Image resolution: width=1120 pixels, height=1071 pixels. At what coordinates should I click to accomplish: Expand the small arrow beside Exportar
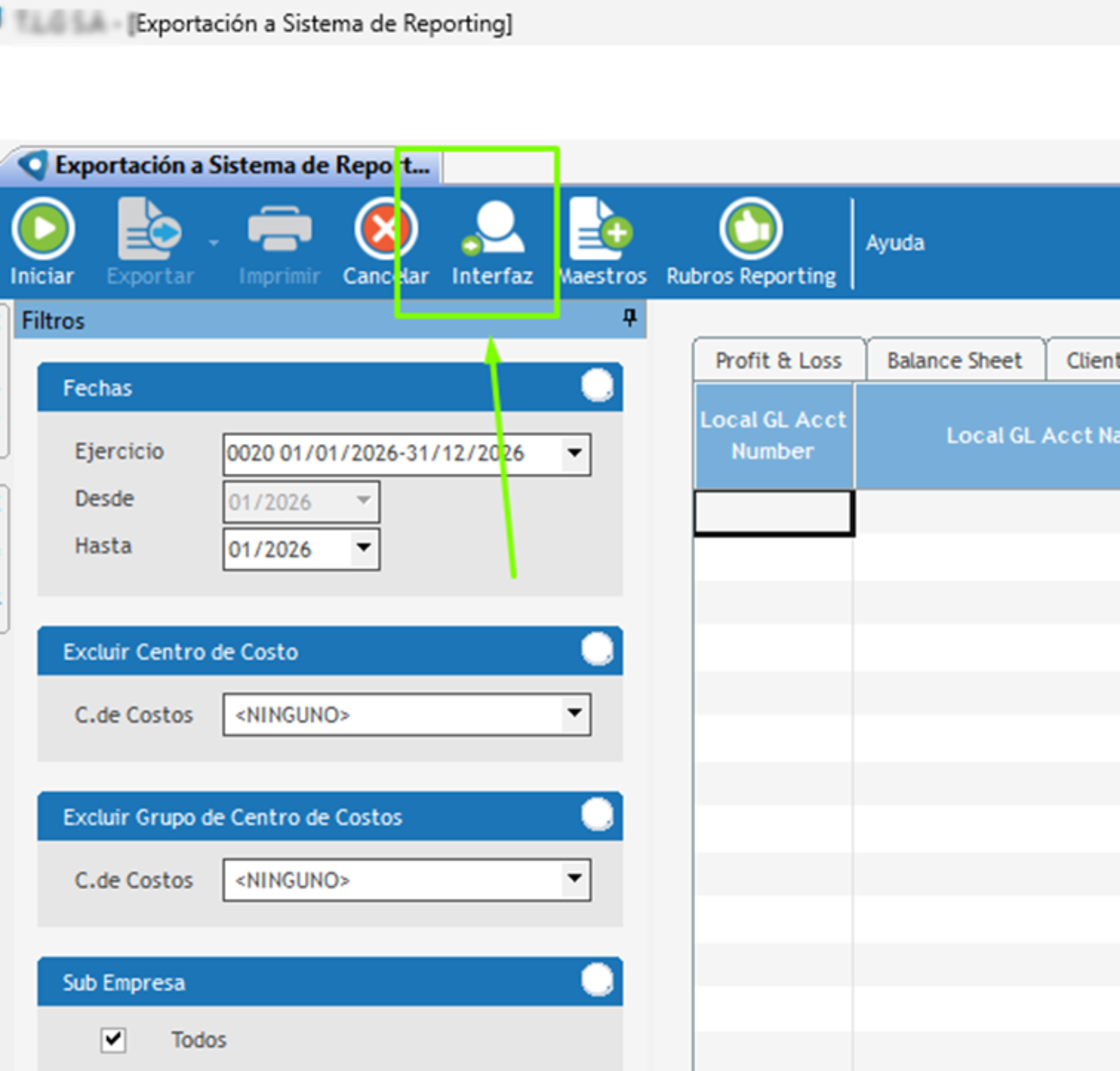214,242
